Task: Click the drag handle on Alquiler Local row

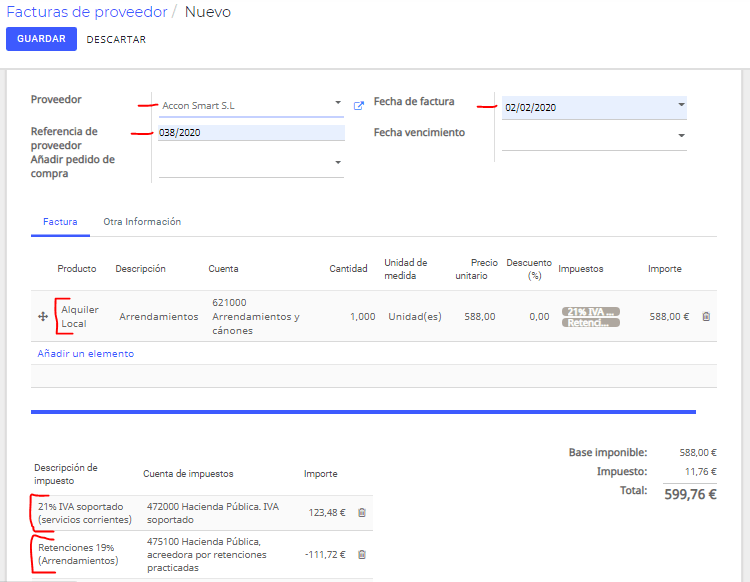Action: tap(43, 316)
